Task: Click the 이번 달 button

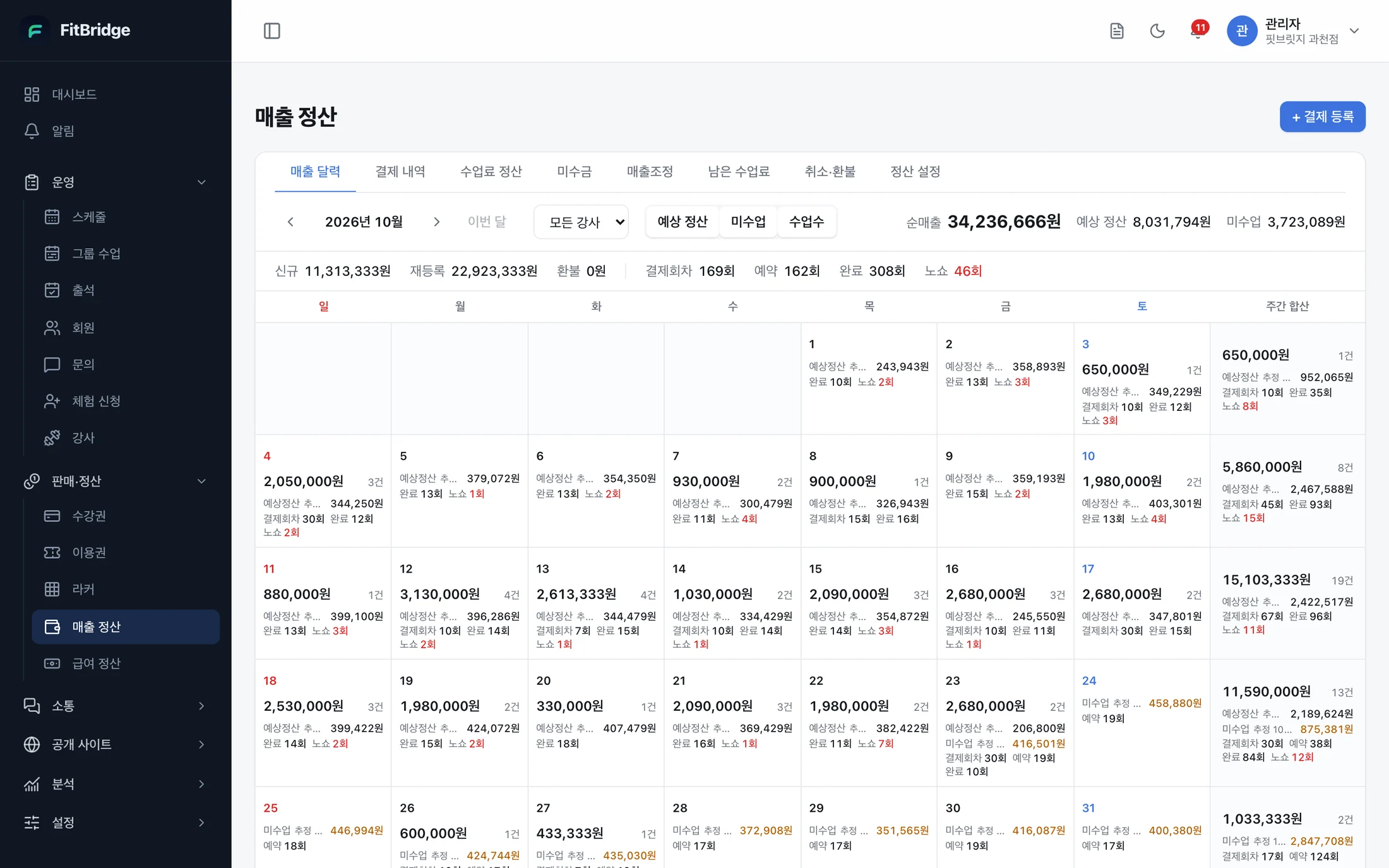Action: [487, 222]
